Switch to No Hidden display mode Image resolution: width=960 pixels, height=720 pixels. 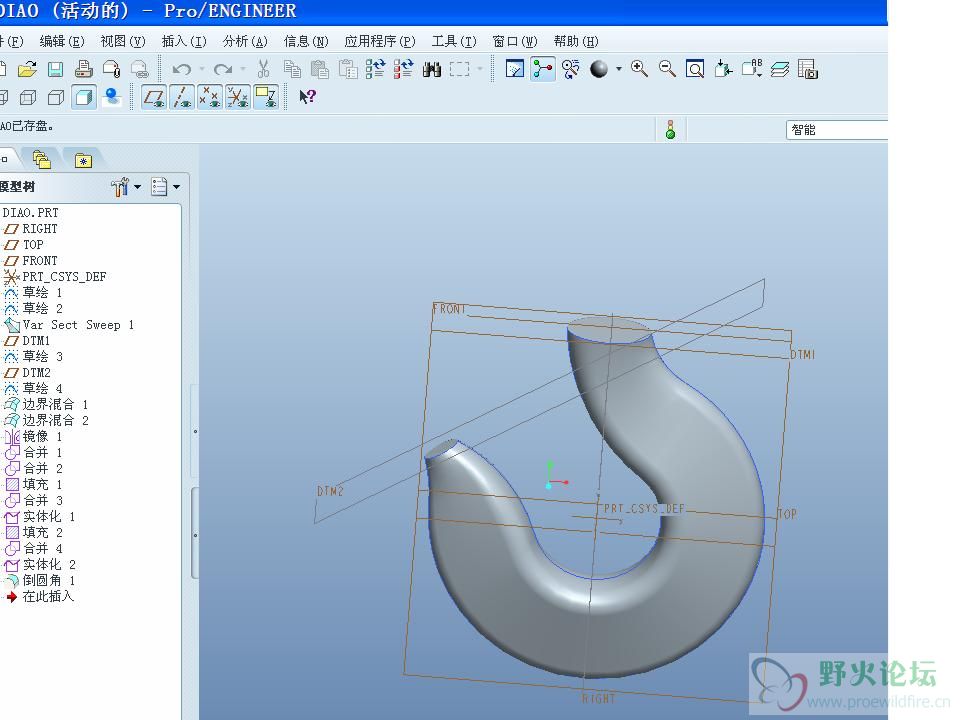(56, 97)
